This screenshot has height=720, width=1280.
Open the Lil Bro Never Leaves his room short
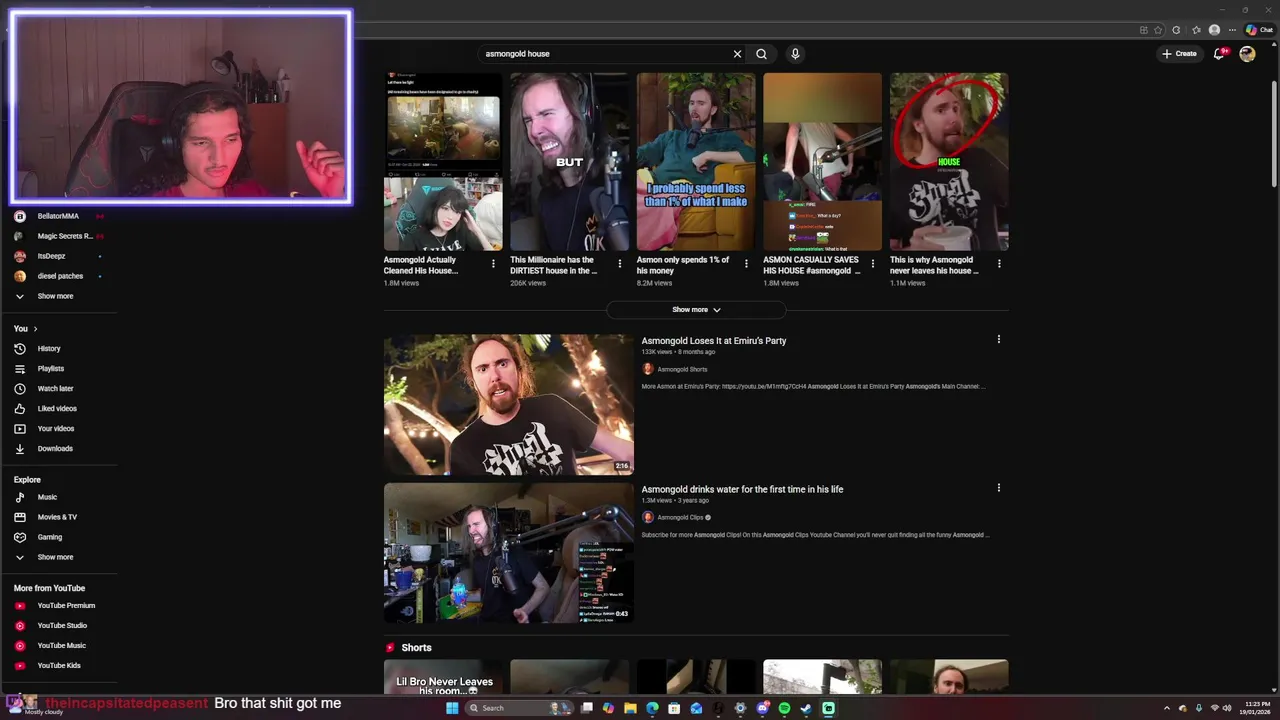pyautogui.click(x=443, y=677)
